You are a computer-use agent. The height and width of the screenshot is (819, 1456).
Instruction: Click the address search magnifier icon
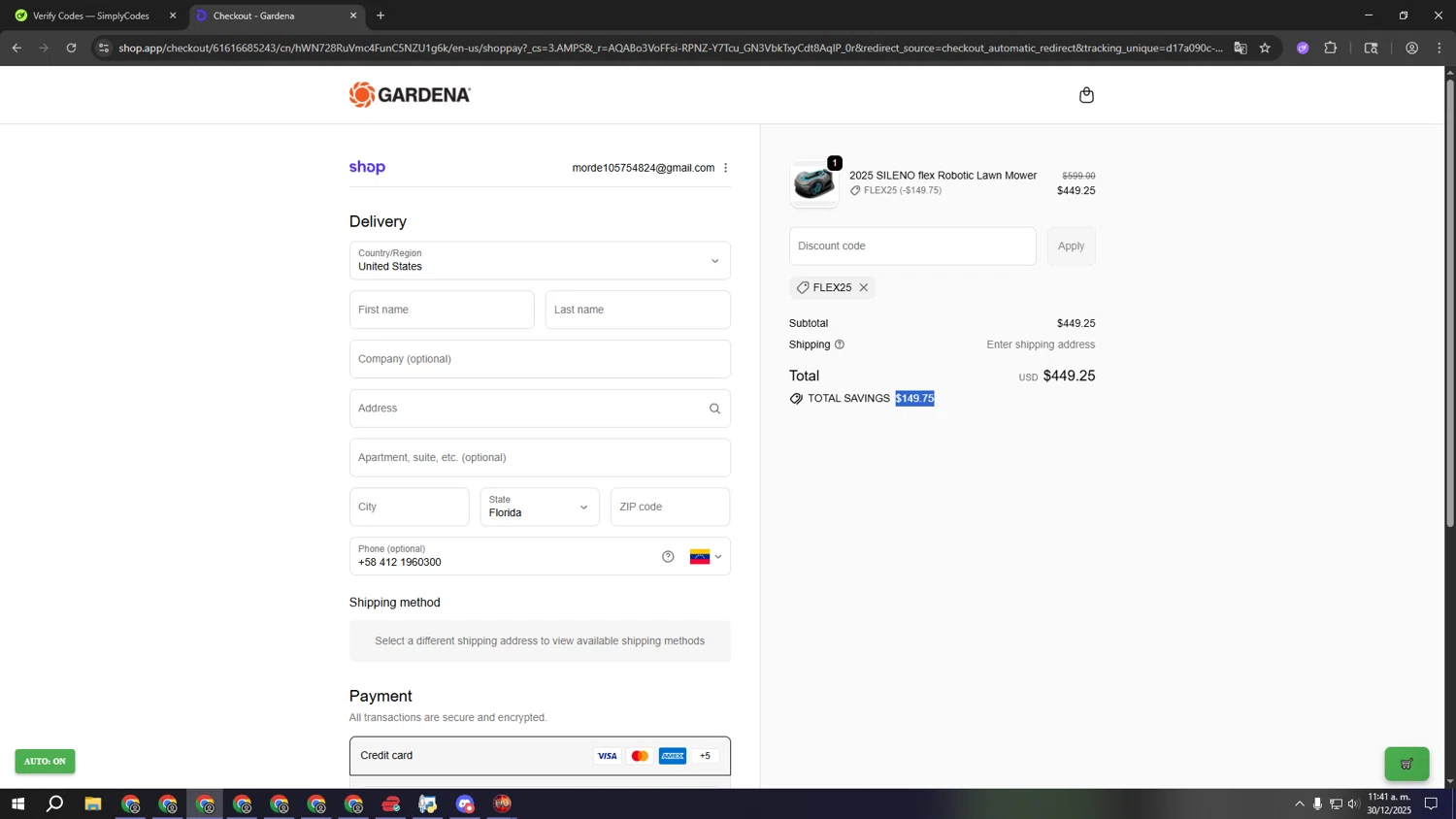[714, 409]
